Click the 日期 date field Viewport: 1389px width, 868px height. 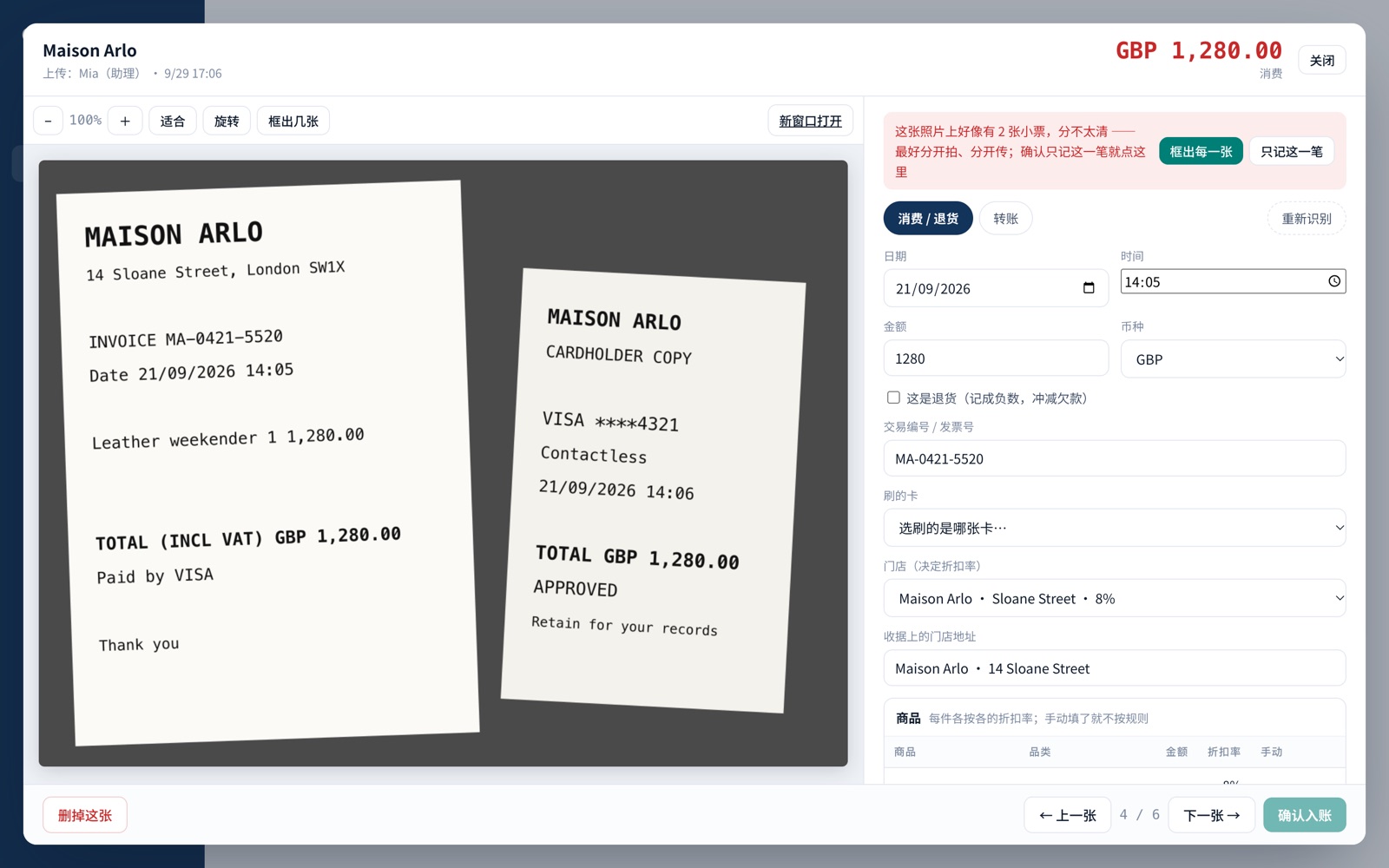[x=996, y=288]
